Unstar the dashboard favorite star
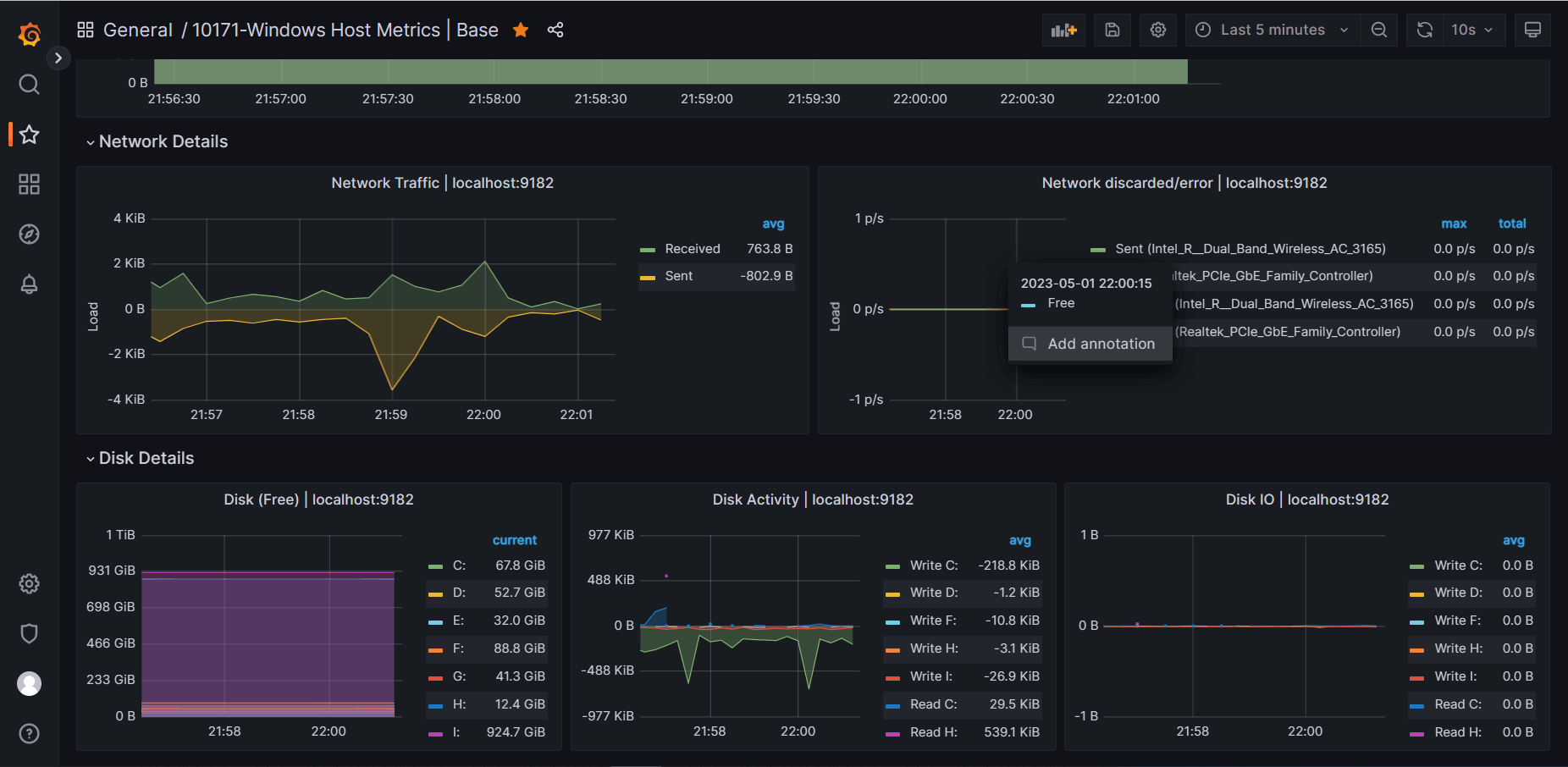 coord(521,30)
